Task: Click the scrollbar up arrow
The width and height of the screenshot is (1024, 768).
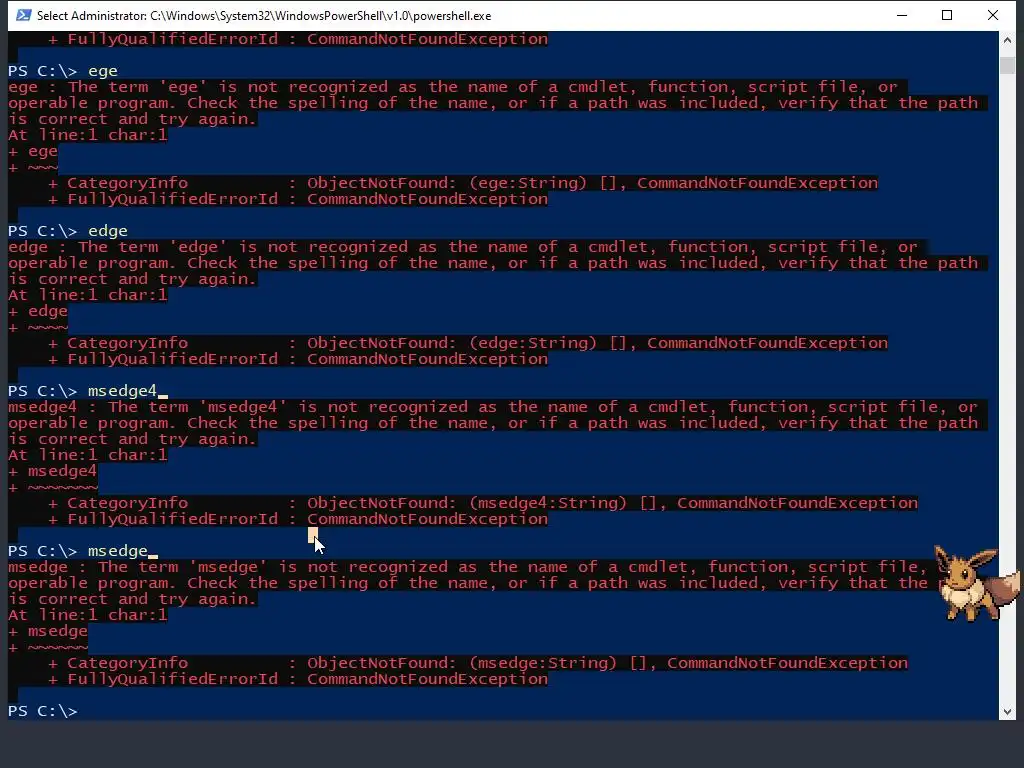Action: click(x=1006, y=40)
